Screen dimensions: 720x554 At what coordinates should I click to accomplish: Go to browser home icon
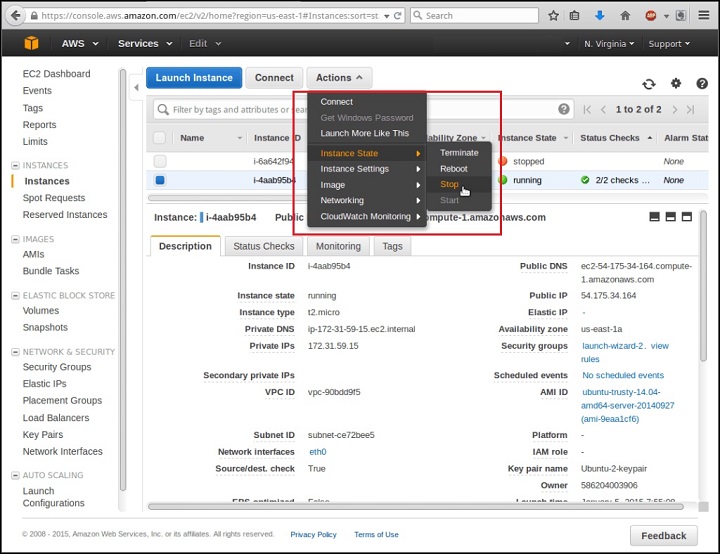[x=625, y=16]
